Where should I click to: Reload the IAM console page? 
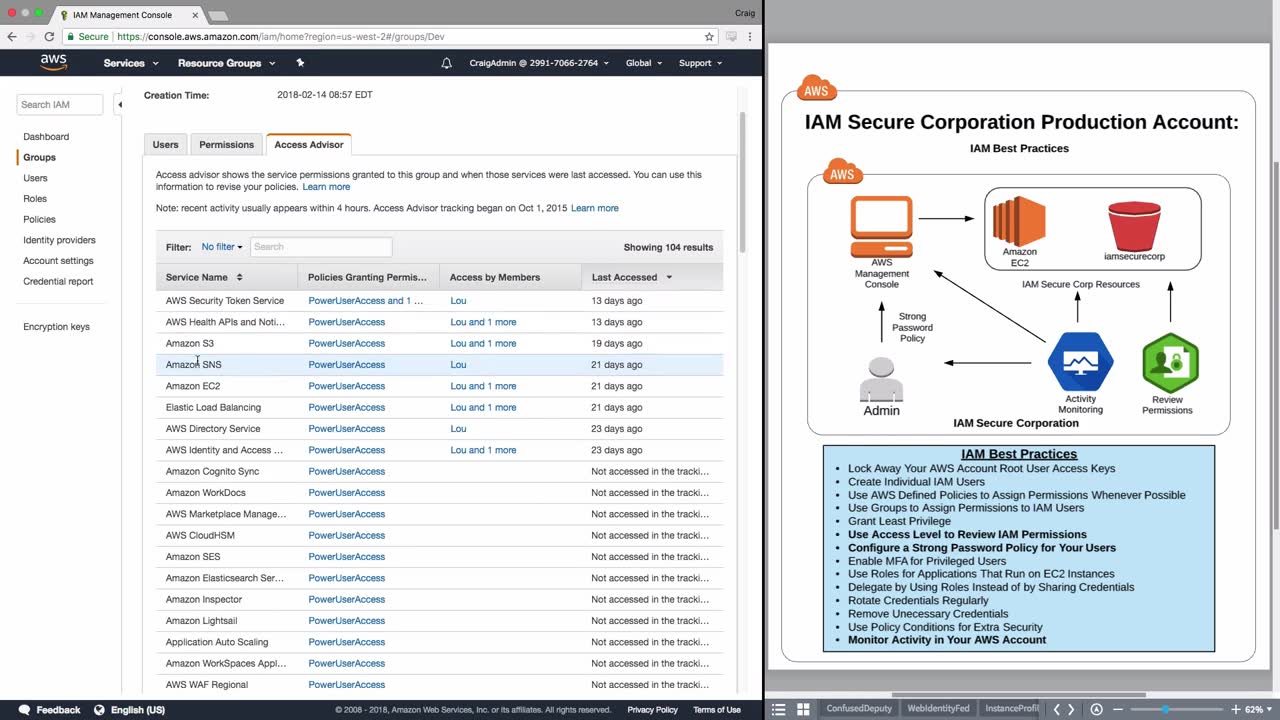coord(48,36)
